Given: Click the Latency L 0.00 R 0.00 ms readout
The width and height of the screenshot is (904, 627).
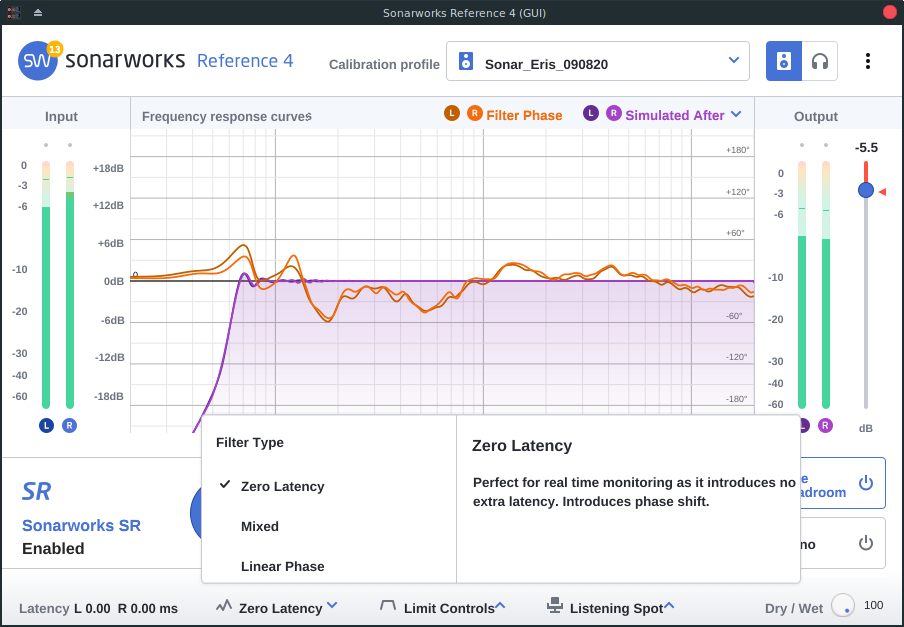Looking at the screenshot, I should click(x=99, y=609).
